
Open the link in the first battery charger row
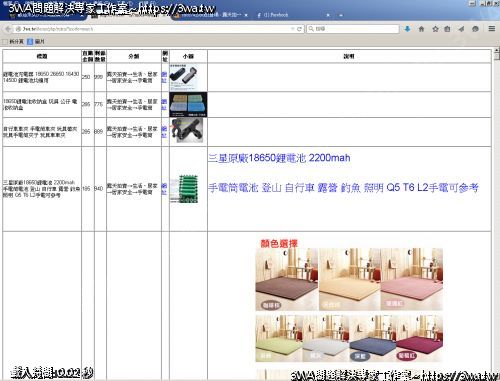(x=164, y=77)
